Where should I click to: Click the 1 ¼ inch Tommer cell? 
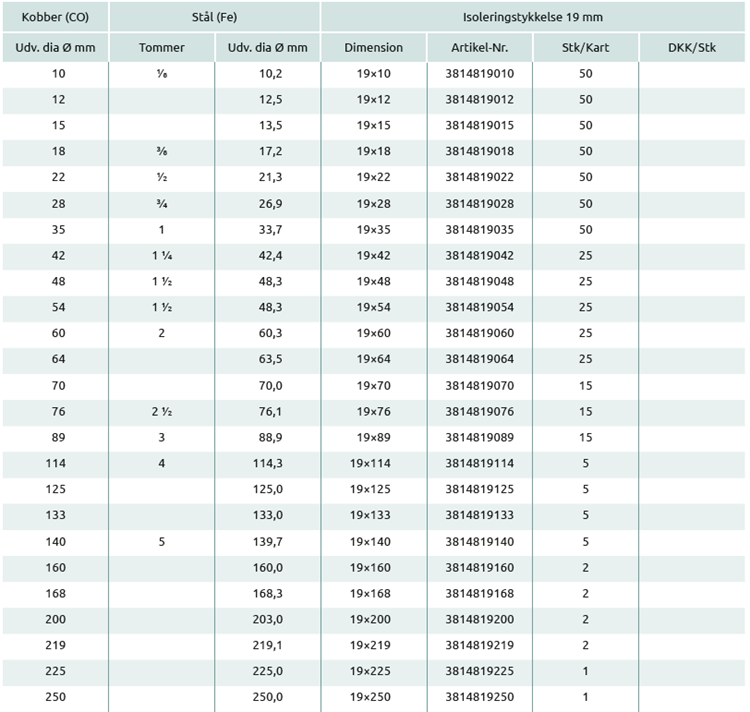[162, 255]
